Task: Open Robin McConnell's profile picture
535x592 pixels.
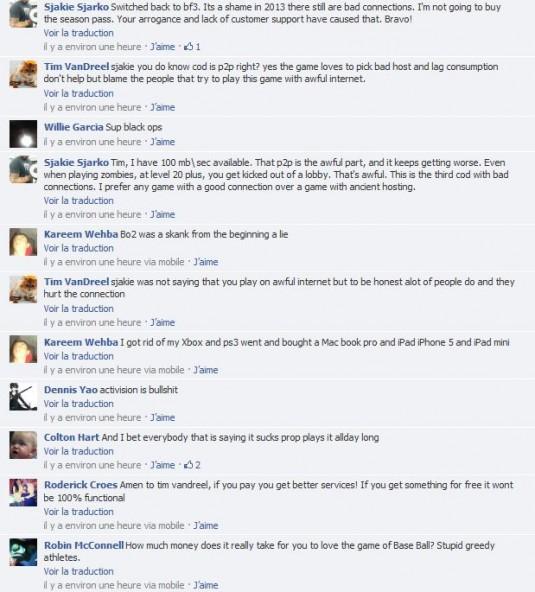Action: point(23,552)
